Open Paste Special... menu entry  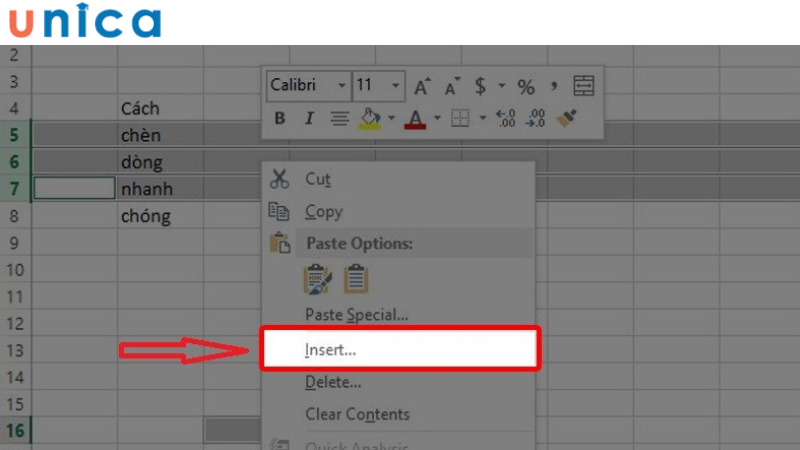pyautogui.click(x=398, y=315)
